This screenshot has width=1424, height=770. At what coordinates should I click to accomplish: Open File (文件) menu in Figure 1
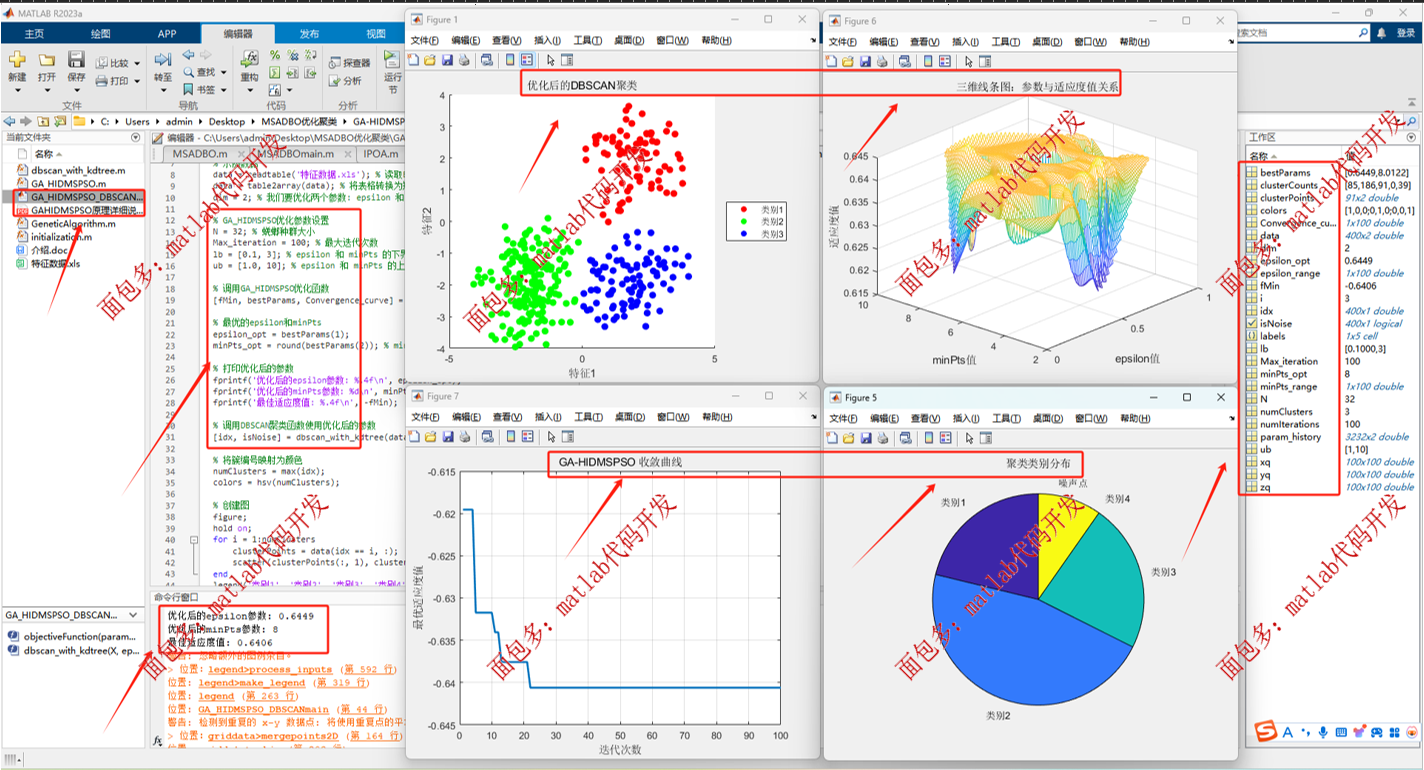coord(424,41)
